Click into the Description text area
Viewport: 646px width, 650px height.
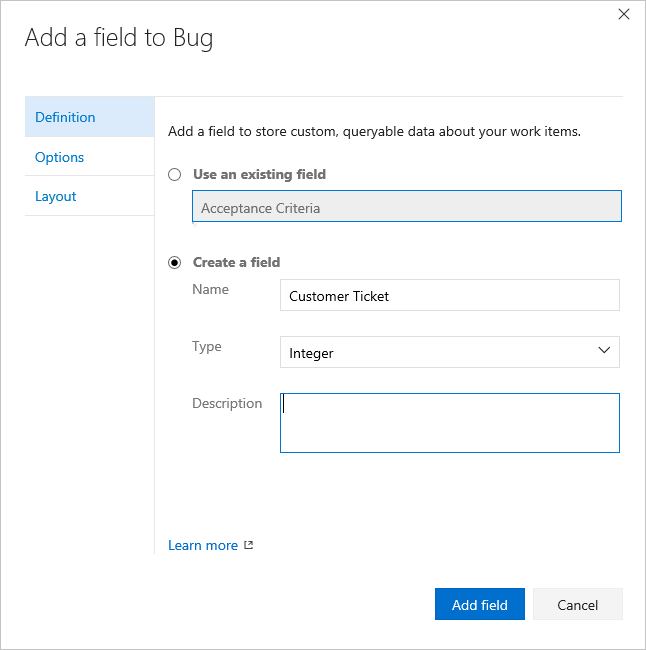(x=450, y=423)
